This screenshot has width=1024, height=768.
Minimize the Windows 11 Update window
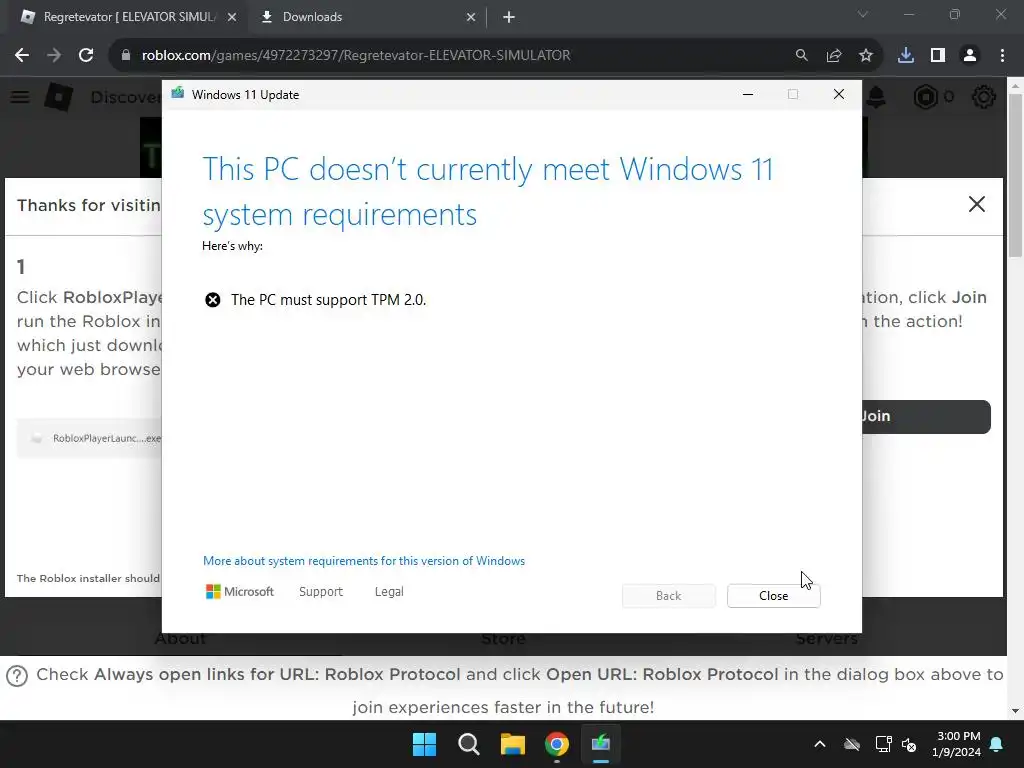(748, 94)
